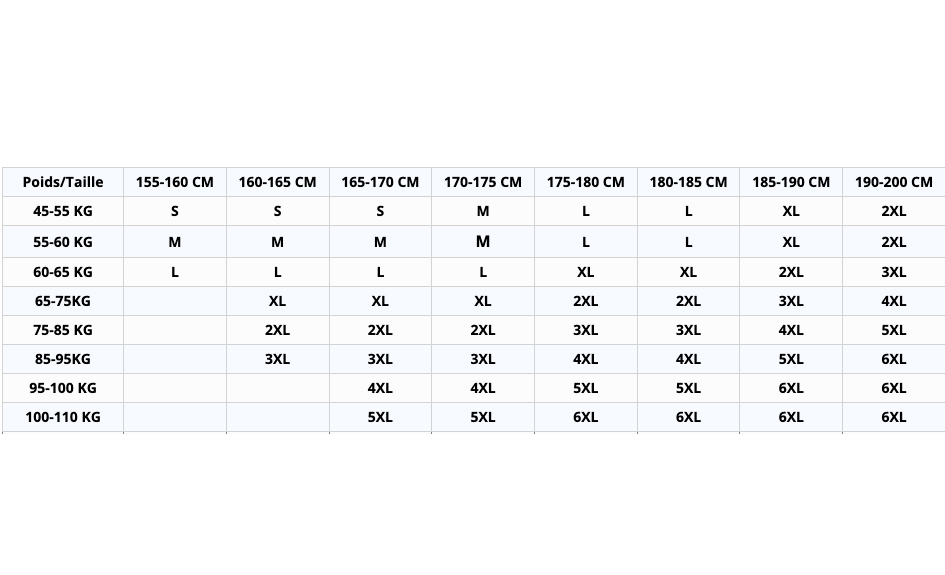Click the S cell under 155-160 CM
945x575 pixels.
coord(175,211)
